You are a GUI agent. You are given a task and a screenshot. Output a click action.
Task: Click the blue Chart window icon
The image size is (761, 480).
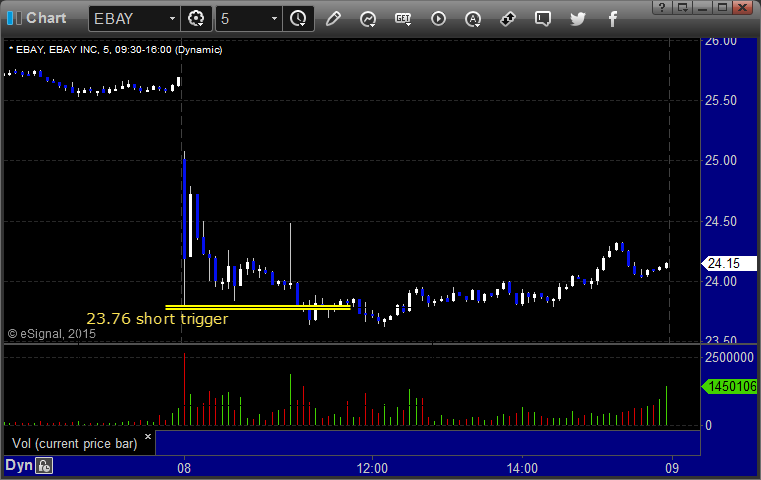[14, 18]
